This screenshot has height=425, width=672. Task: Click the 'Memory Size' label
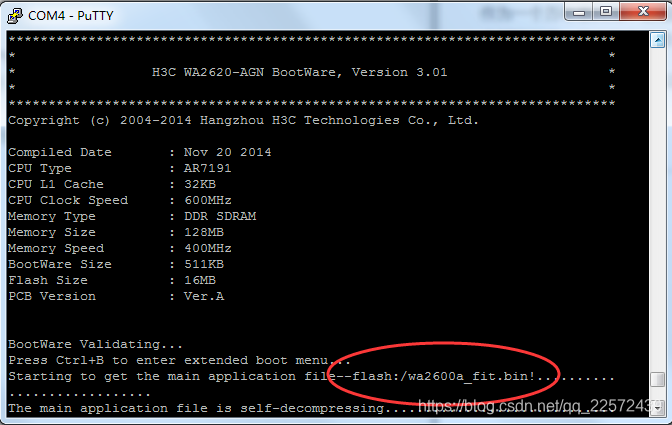pyautogui.click(x=52, y=232)
